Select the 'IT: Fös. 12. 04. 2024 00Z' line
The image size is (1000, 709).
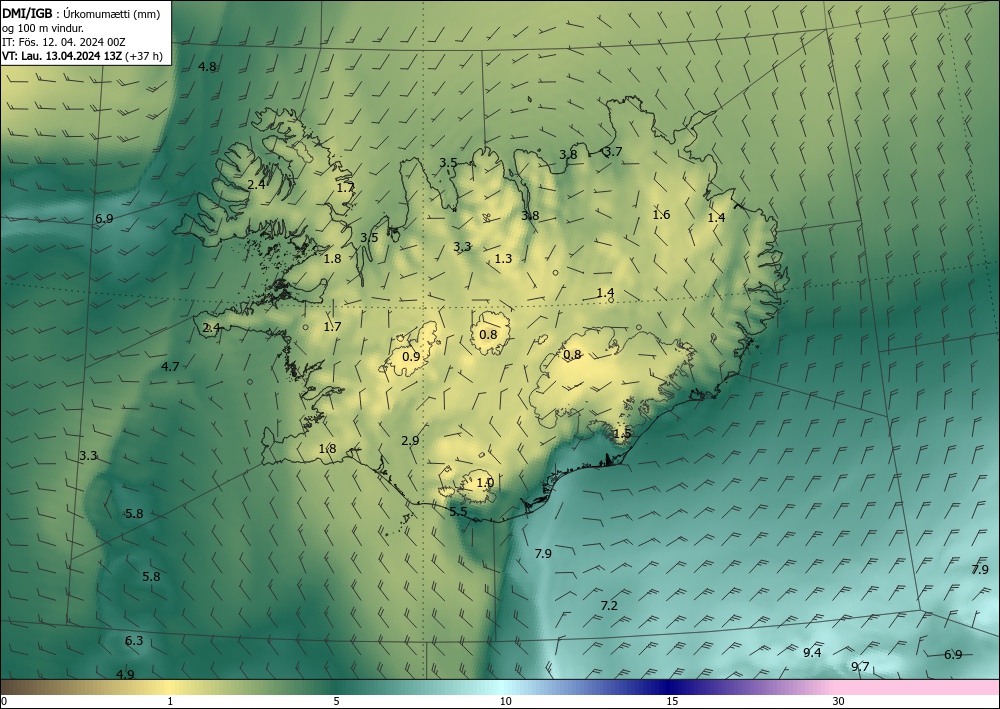(x=64, y=42)
